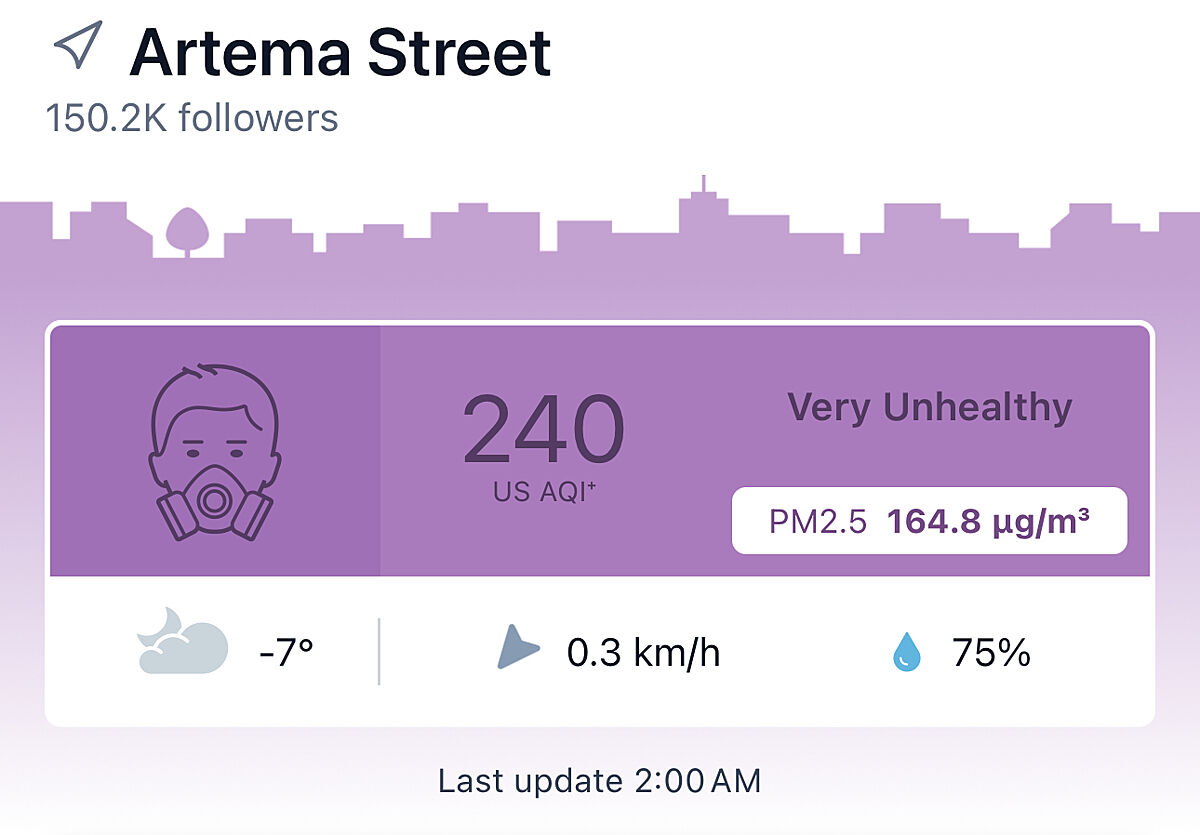1200x835 pixels.
Task: Tap the location arrow icon
Action: pos(78,47)
